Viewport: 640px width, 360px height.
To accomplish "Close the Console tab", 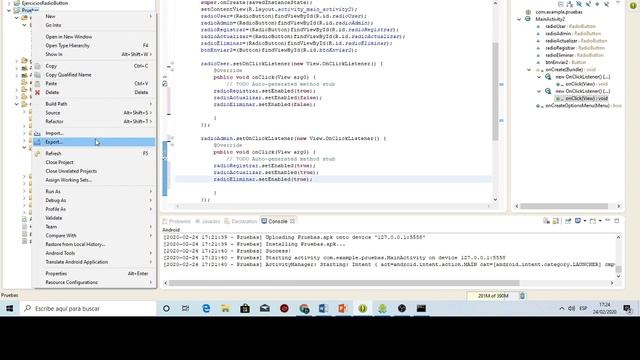I will (292, 221).
